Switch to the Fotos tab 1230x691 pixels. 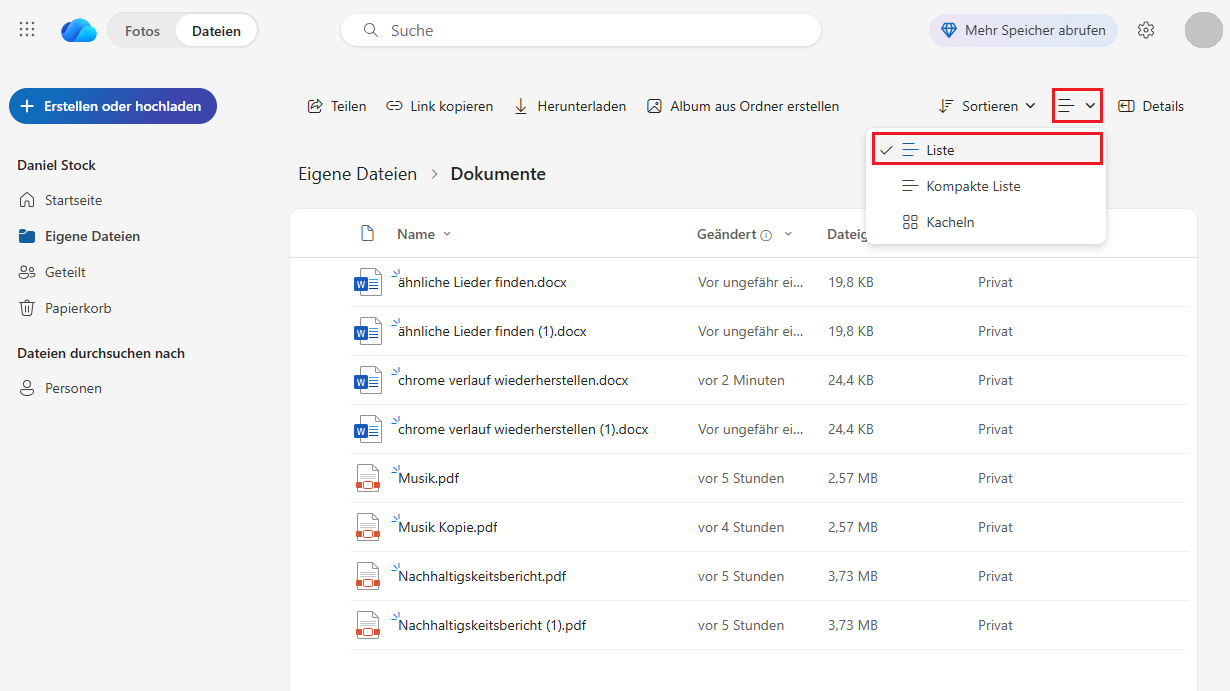[x=142, y=31]
